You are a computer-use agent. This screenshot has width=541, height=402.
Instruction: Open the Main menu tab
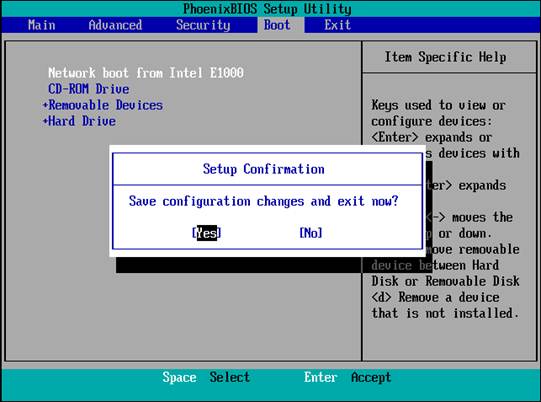41,25
